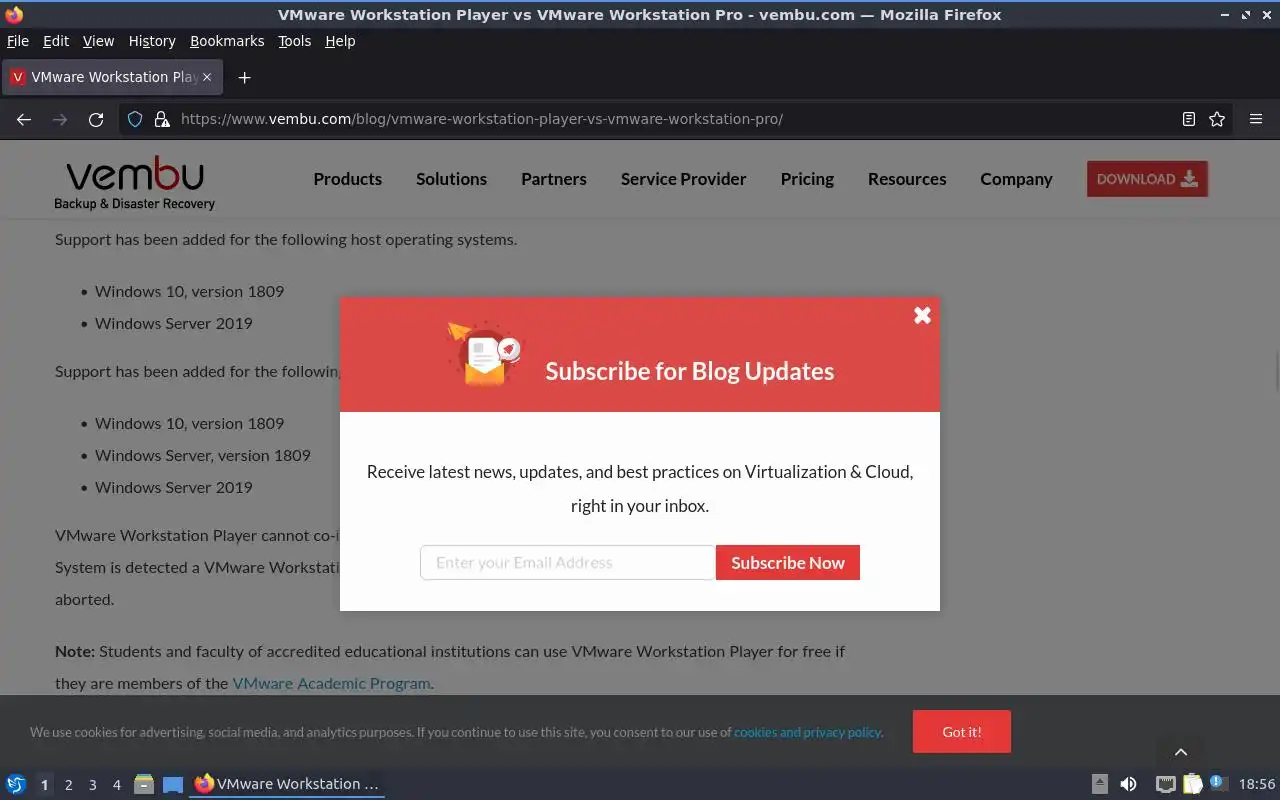
Task: Open the Solutions navigation menu
Action: click(x=451, y=179)
